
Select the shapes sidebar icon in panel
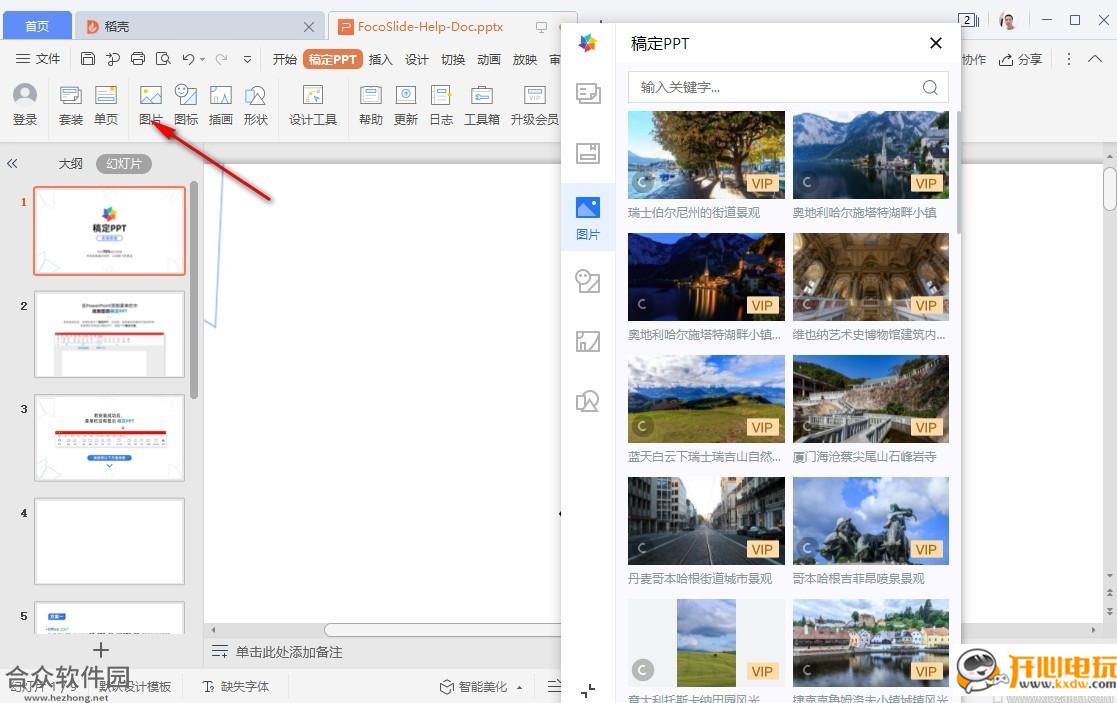588,401
